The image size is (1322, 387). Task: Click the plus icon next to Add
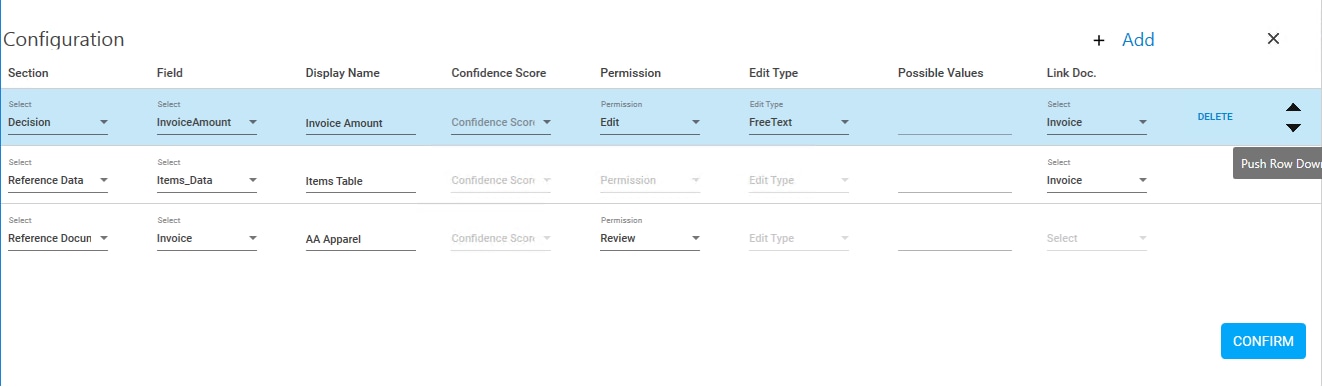[1099, 40]
